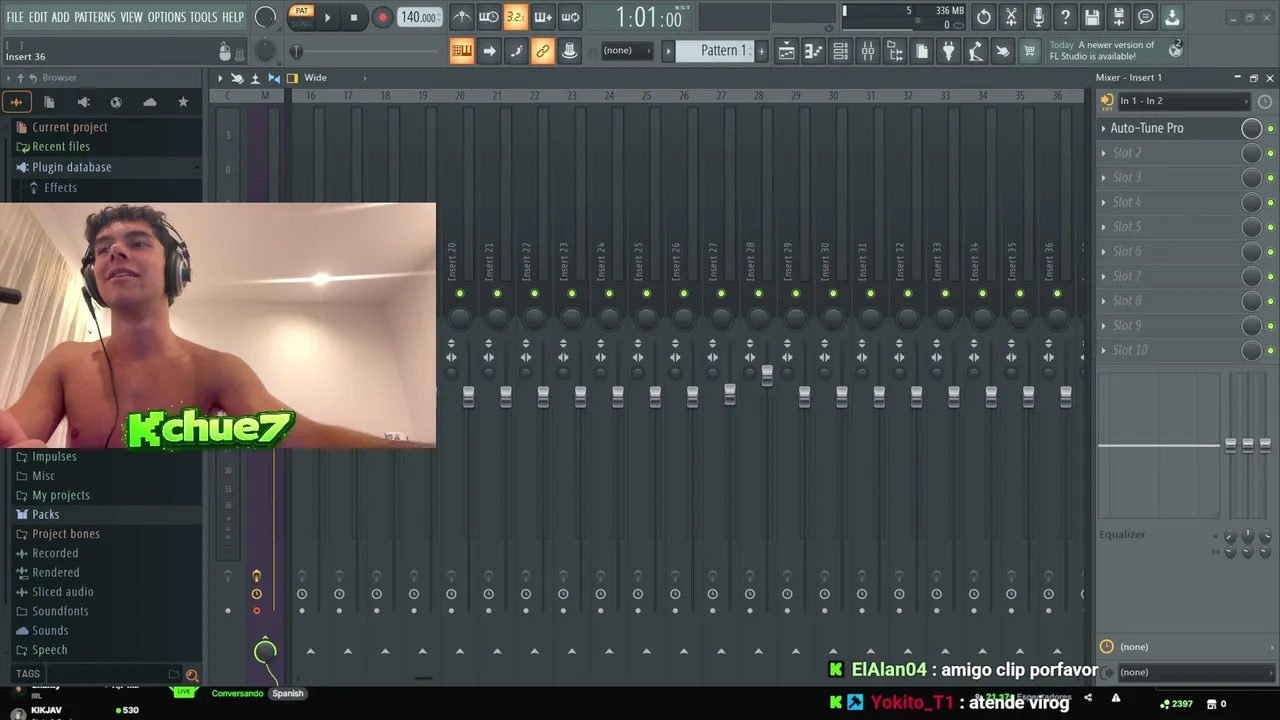This screenshot has height=720, width=1280.
Task: Toggle auto scrolling arrow icon
Action: click(x=489, y=51)
